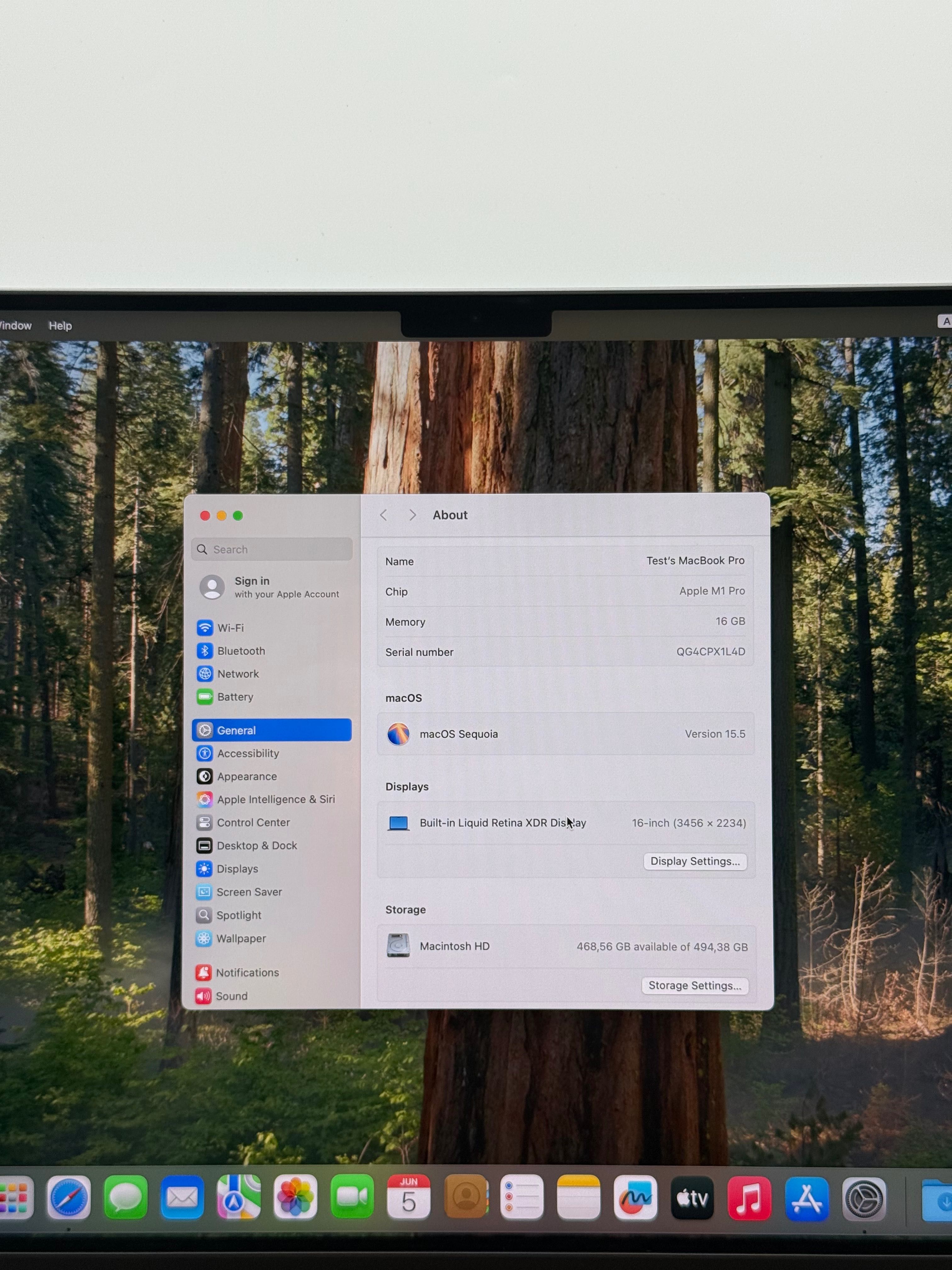Click Version 15.5 text
Image resolution: width=952 pixels, height=1270 pixels.
(x=715, y=734)
